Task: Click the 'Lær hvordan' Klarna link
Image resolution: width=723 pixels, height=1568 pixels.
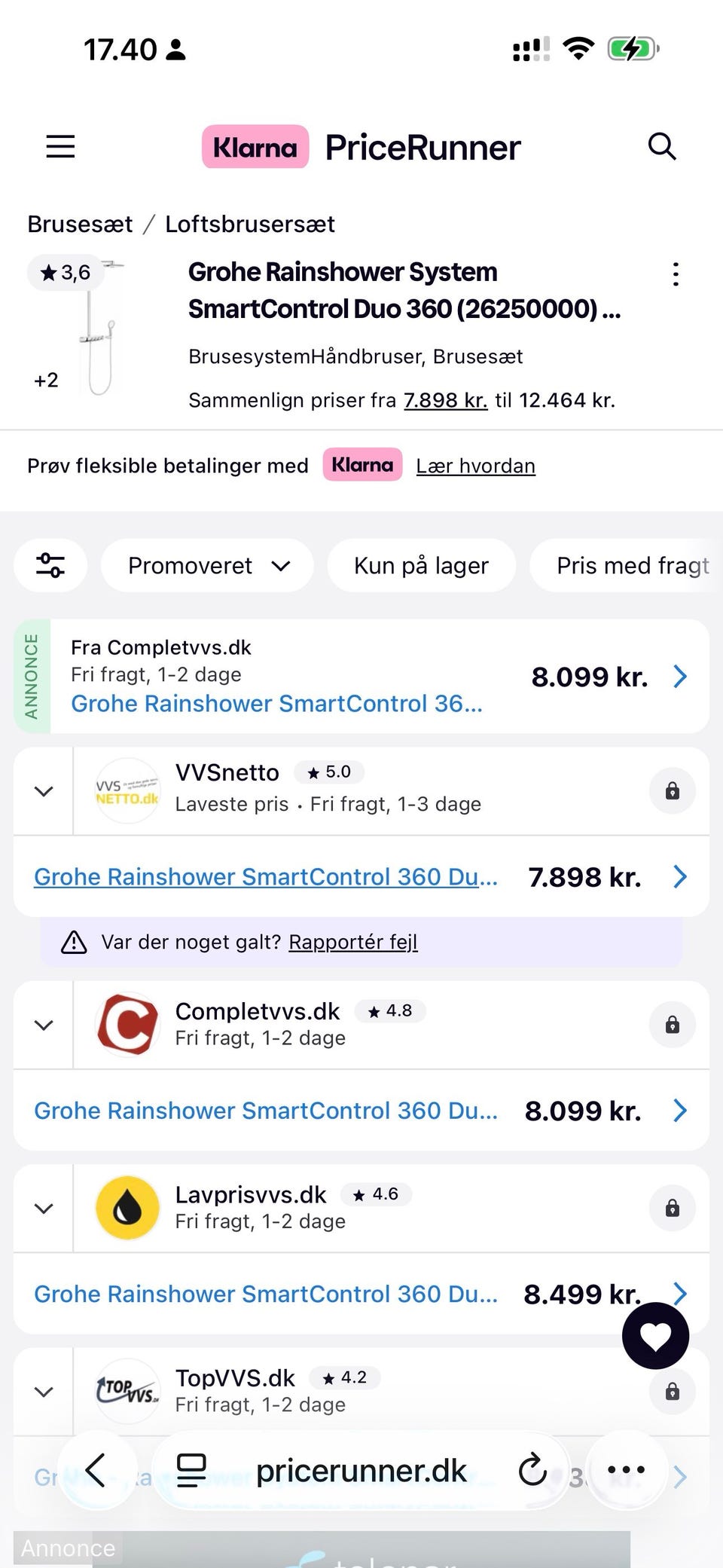Action: [475, 466]
